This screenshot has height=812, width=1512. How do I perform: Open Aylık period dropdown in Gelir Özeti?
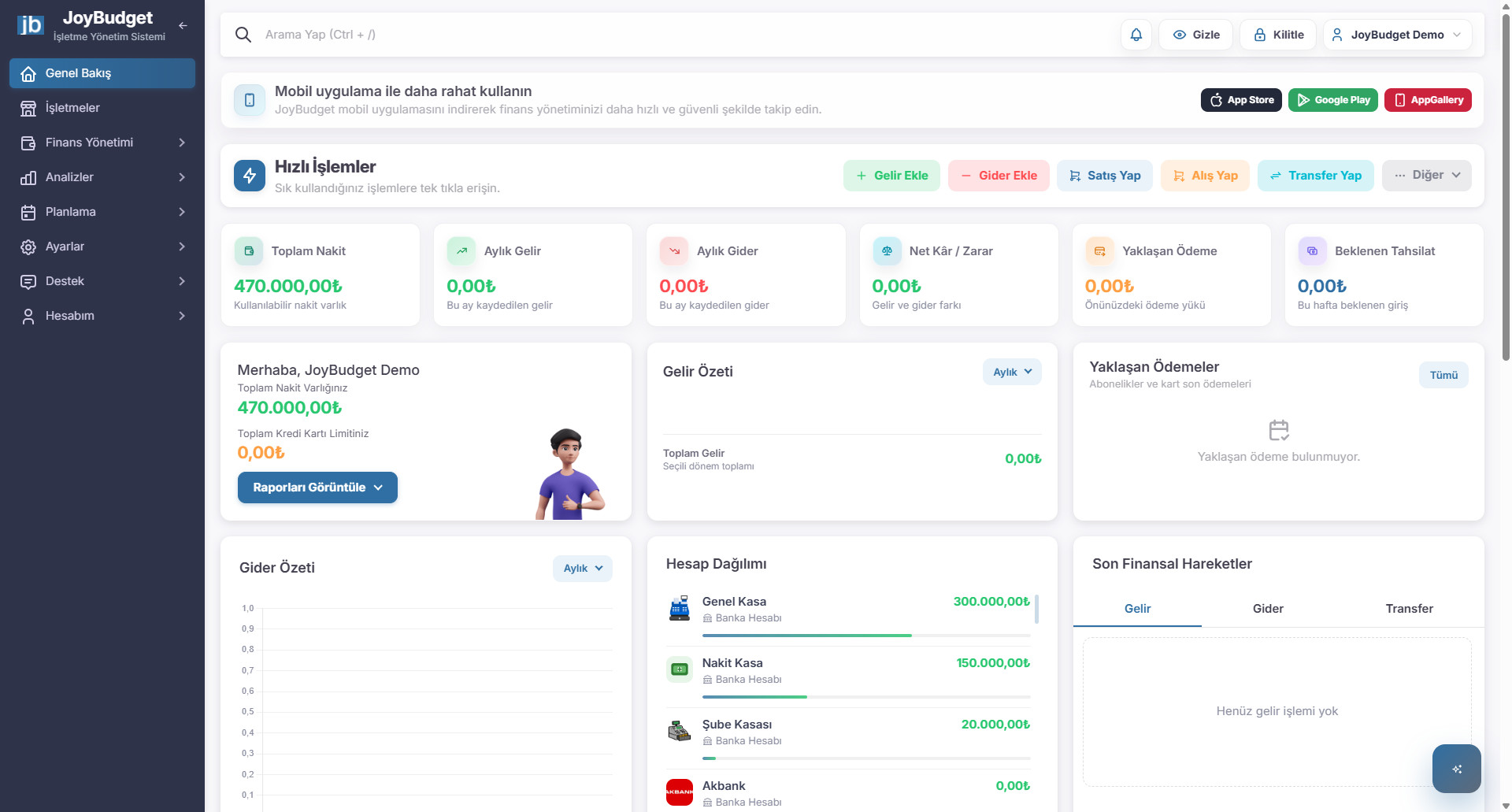(1012, 372)
